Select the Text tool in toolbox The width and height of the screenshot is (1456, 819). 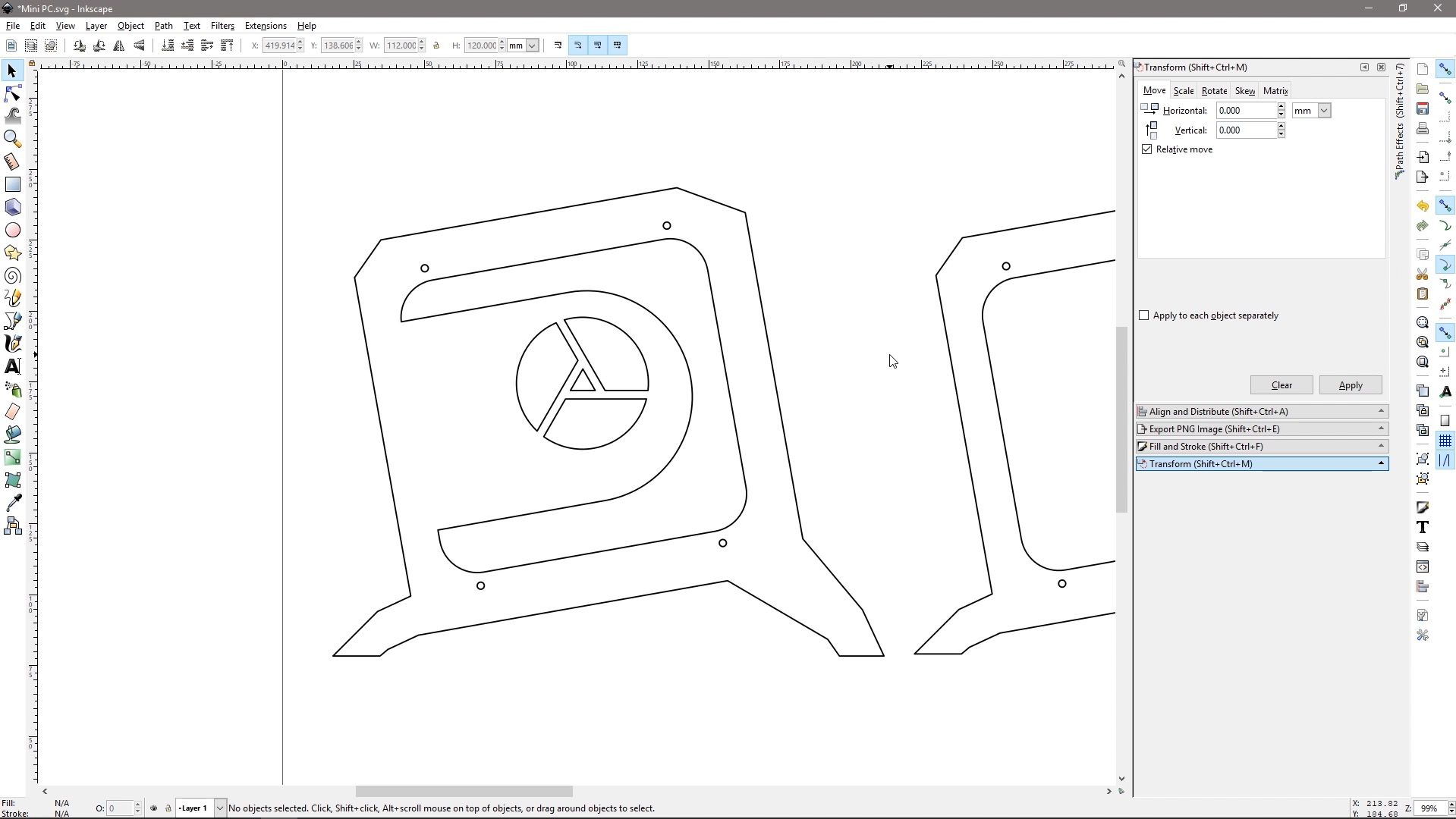pos(12,366)
